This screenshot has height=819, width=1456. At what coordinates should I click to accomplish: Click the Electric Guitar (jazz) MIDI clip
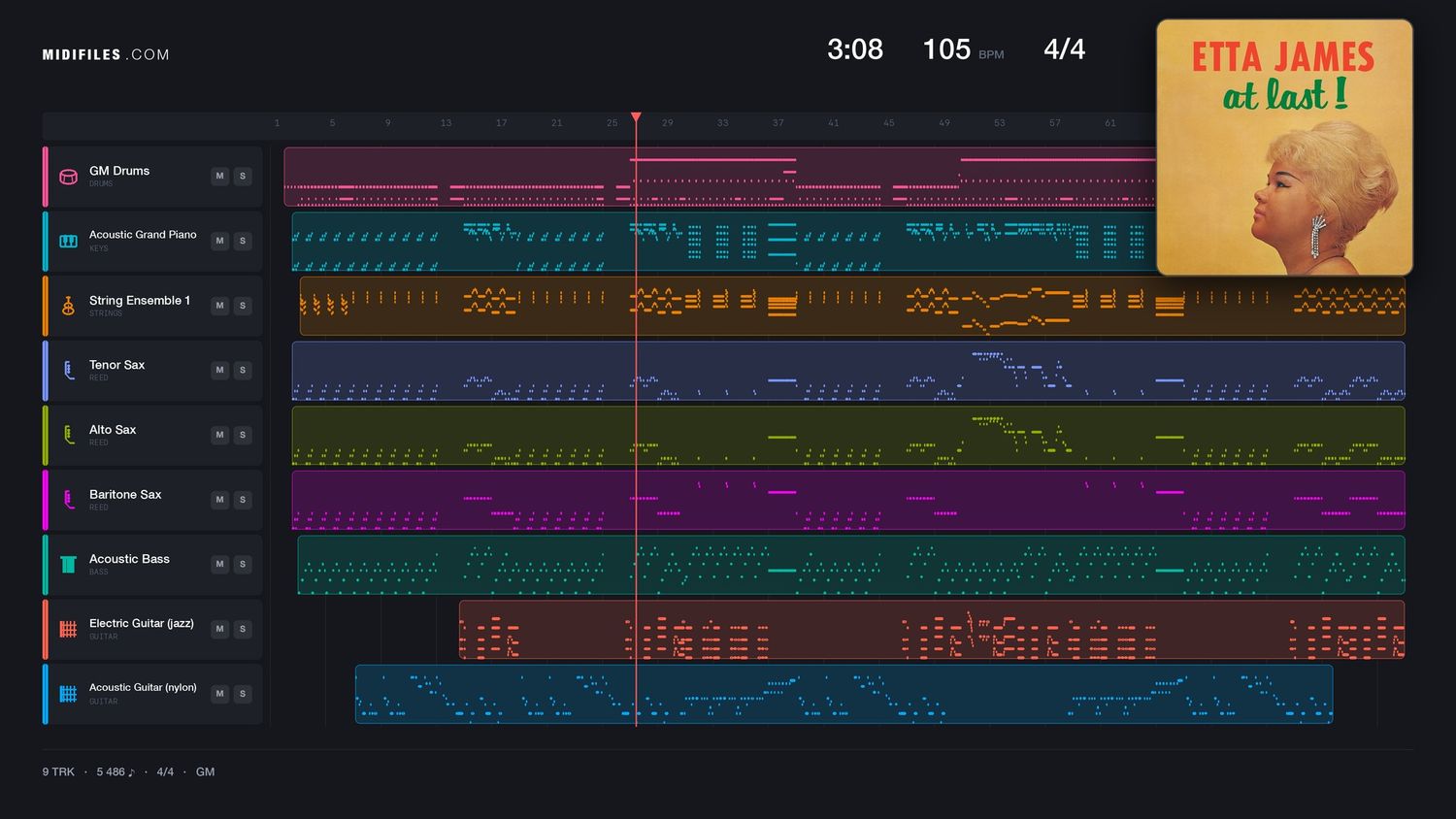(932, 630)
